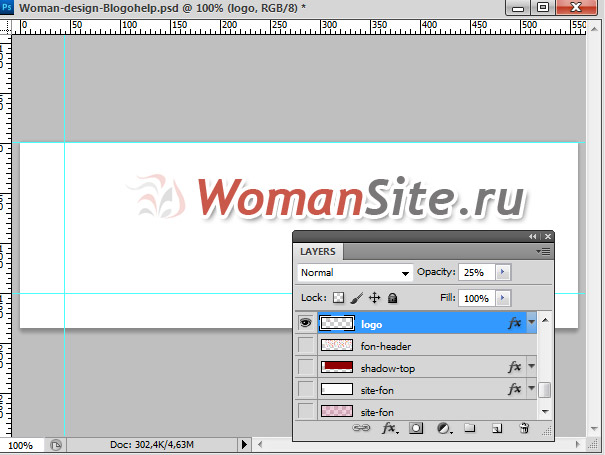Click the delete layer trash icon
This screenshot has height=455, width=605.
[524, 428]
